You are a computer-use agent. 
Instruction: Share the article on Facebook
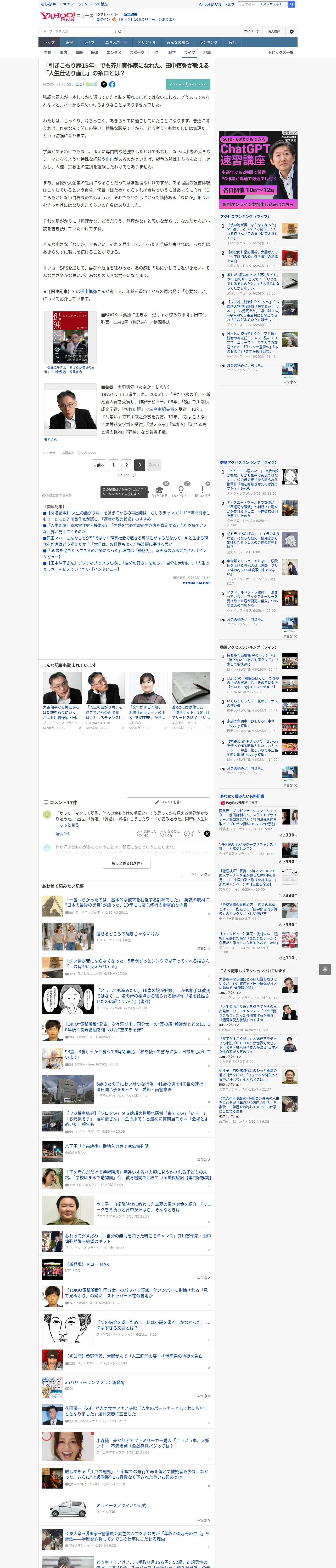(x=112, y=85)
